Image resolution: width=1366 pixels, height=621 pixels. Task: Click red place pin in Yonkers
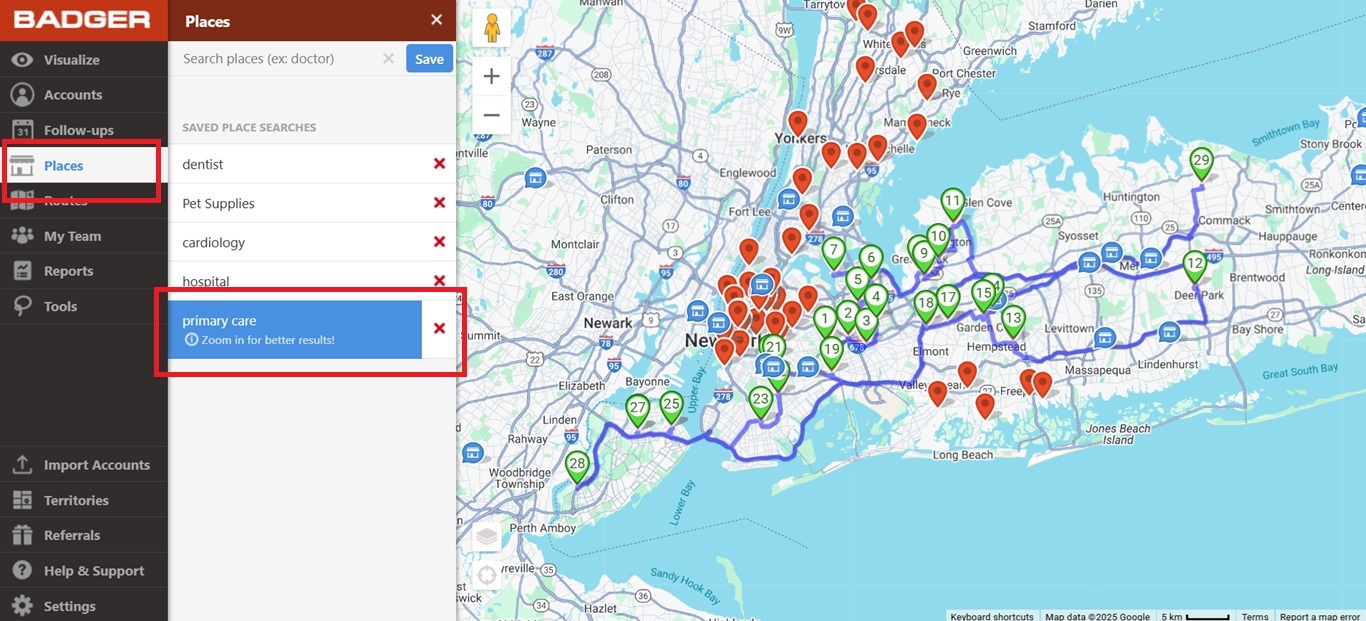[x=797, y=124]
